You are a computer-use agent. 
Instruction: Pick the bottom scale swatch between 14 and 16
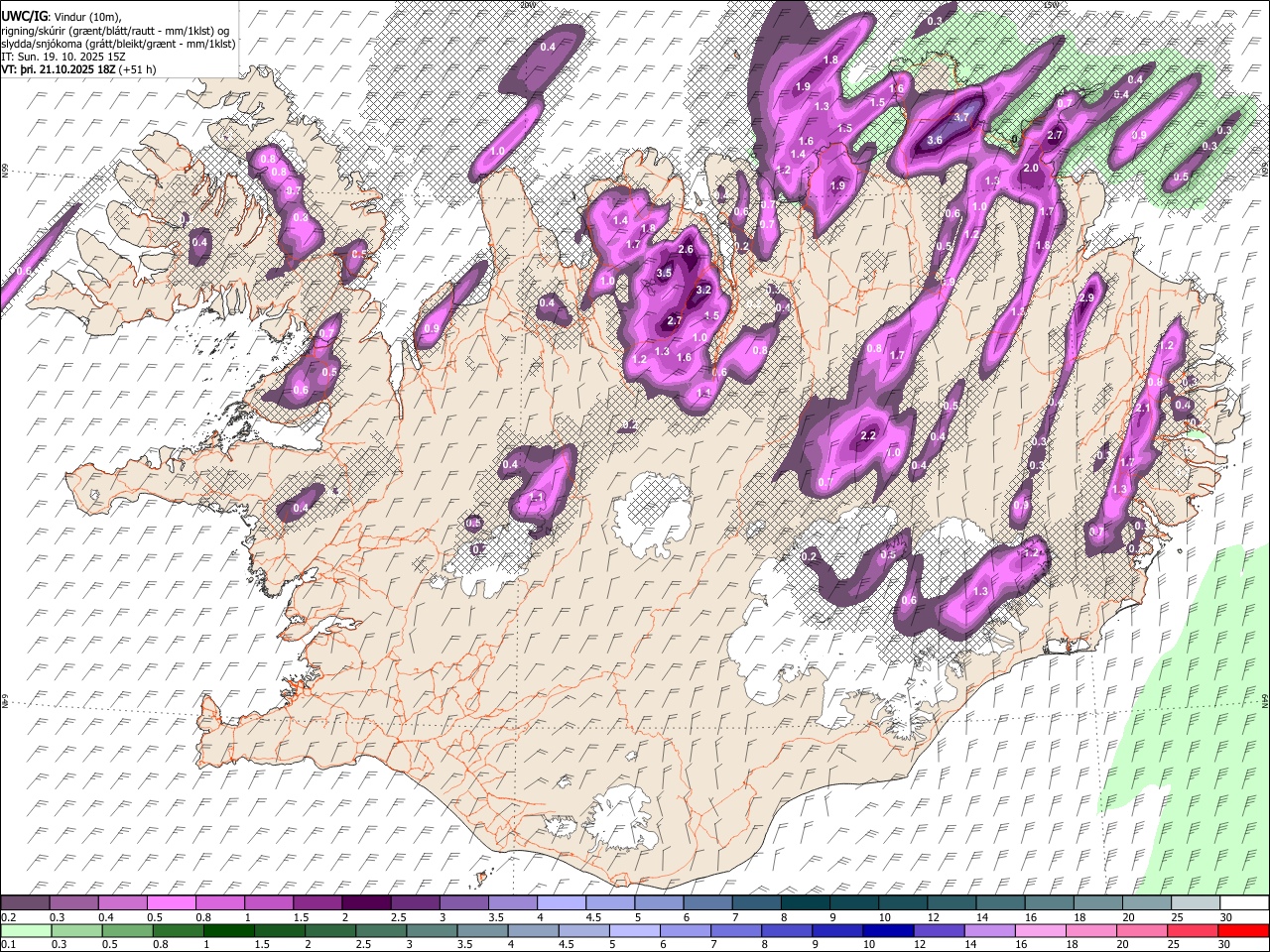coord(992,931)
